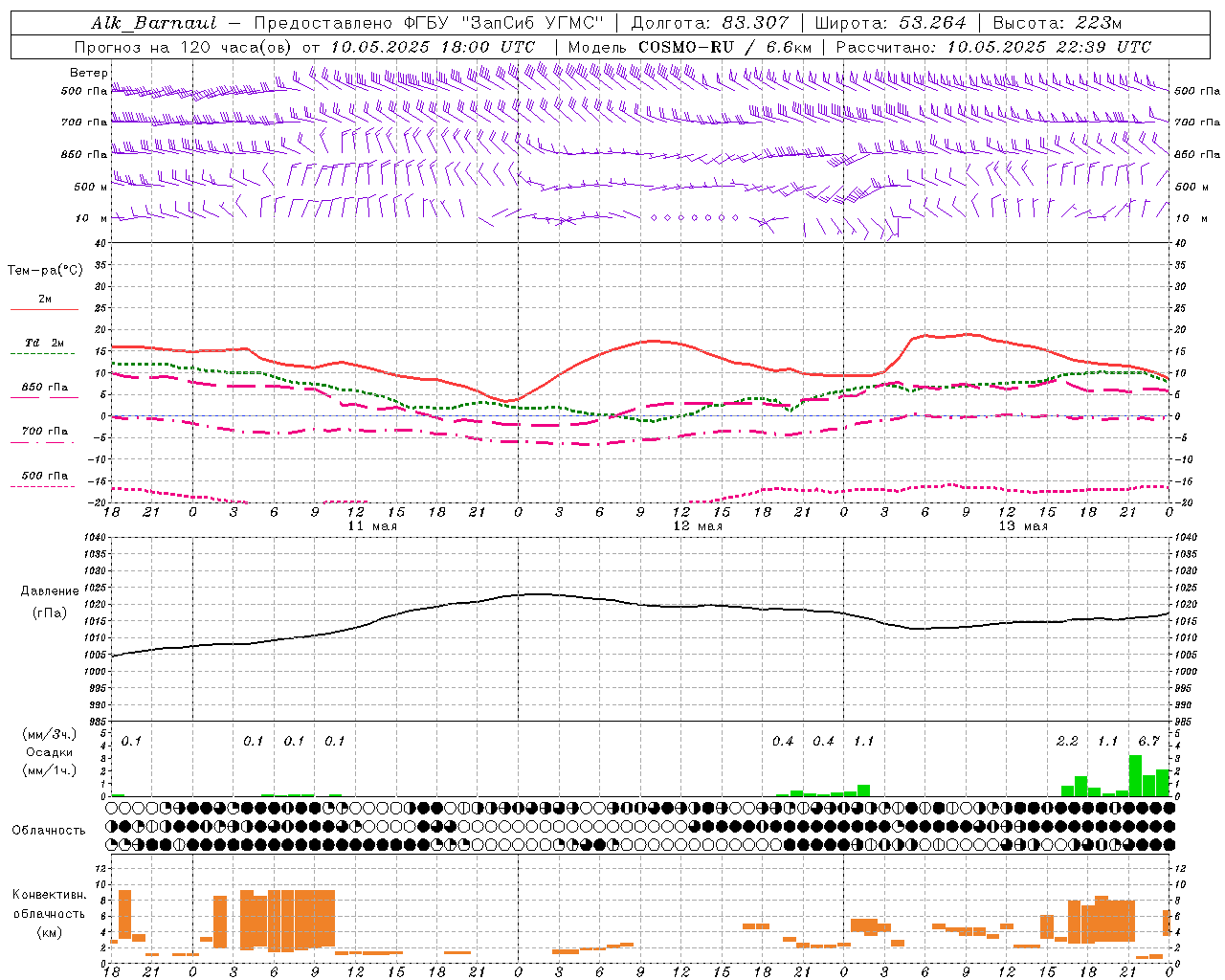
Task: Click the Модель label in the header
Action: coord(597,47)
